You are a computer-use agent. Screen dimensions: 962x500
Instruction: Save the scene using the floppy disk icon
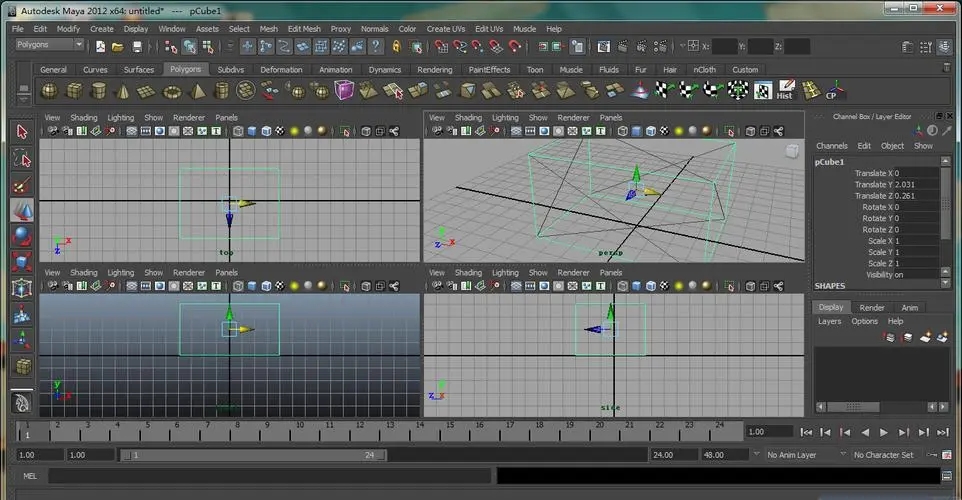pos(137,47)
